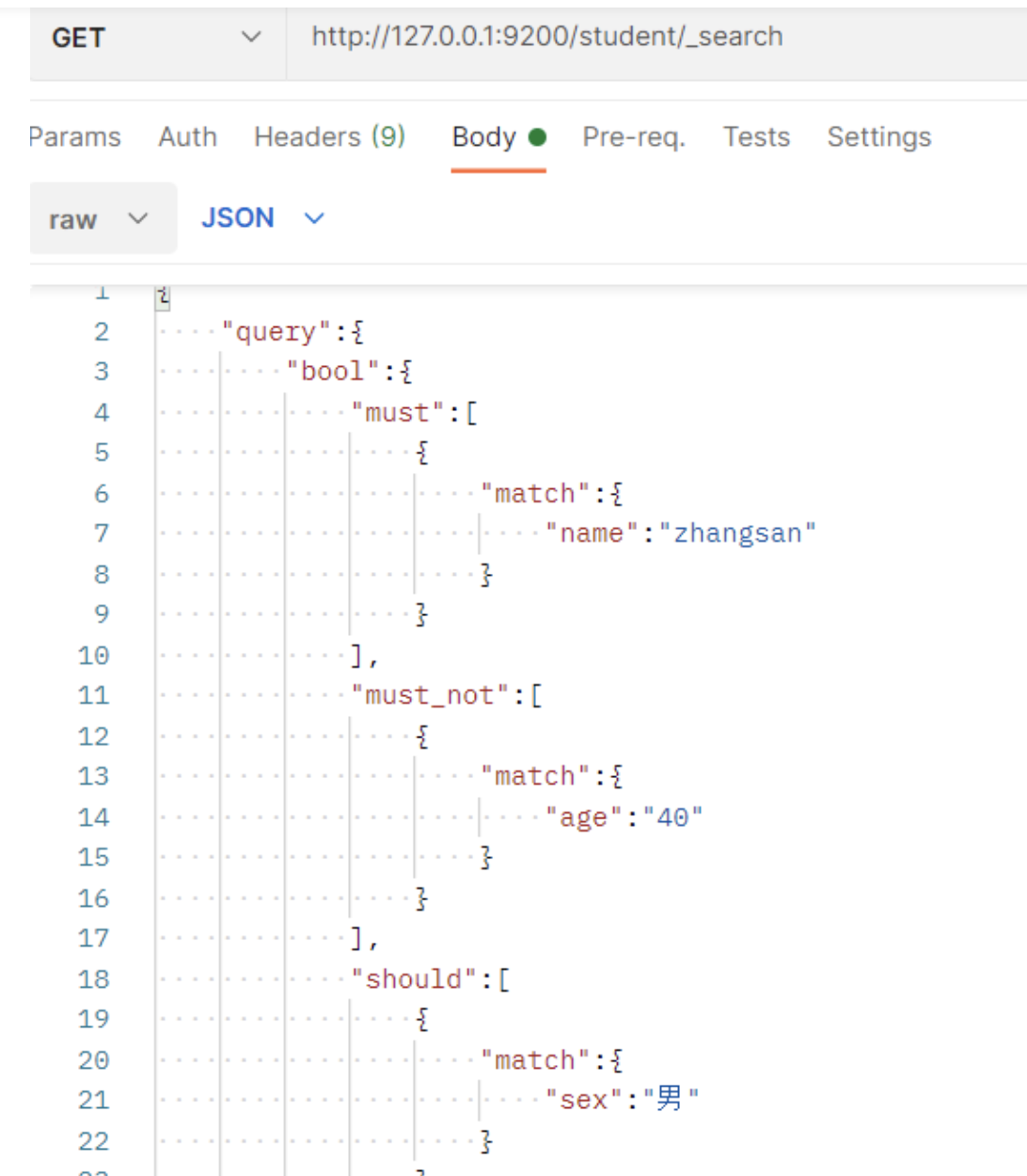Place cursor on the "sex" key
The height and width of the screenshot is (1176, 1027).
(x=583, y=1099)
